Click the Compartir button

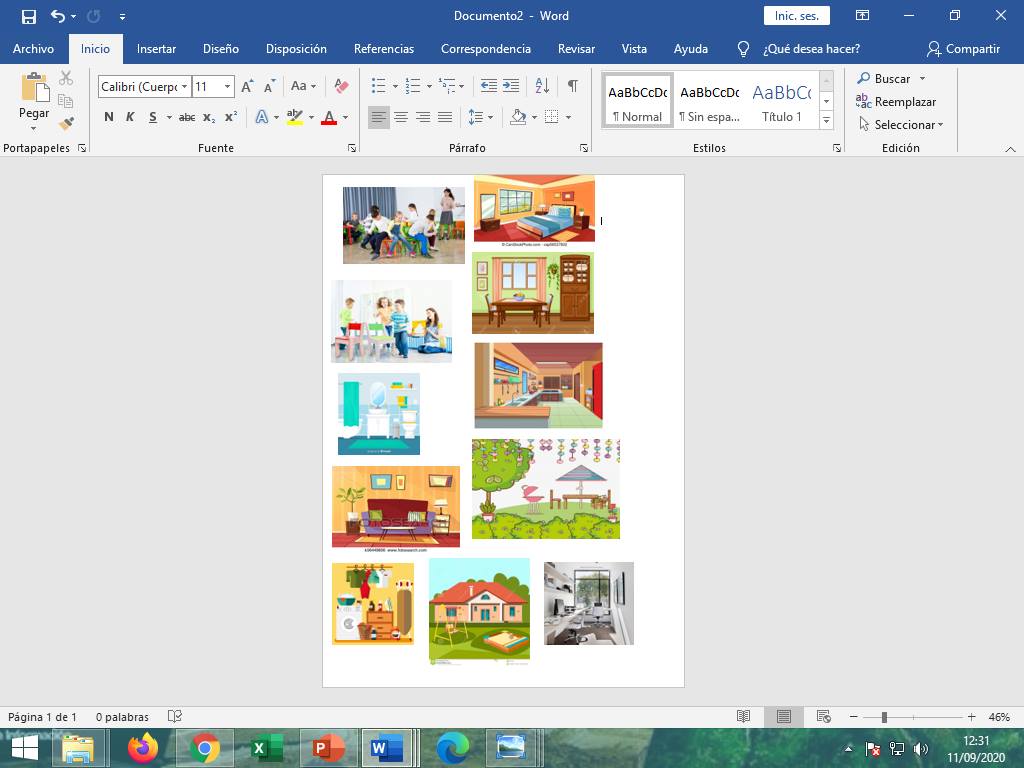click(963, 48)
